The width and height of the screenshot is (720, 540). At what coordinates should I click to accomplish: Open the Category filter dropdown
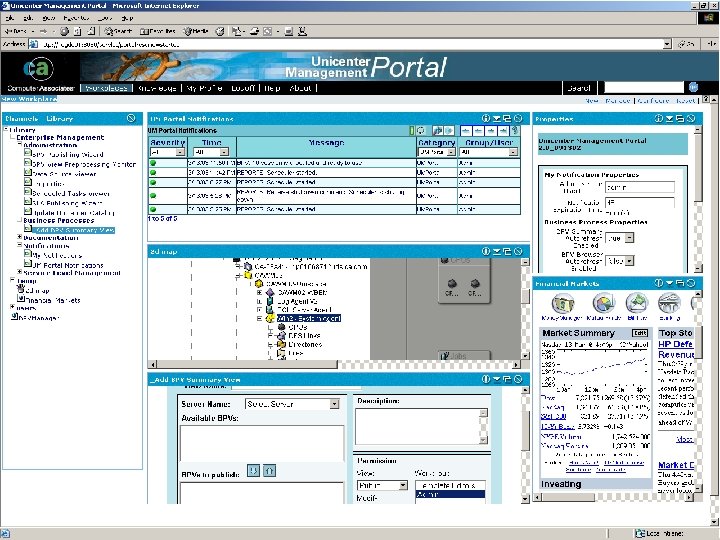pyautogui.click(x=451, y=152)
